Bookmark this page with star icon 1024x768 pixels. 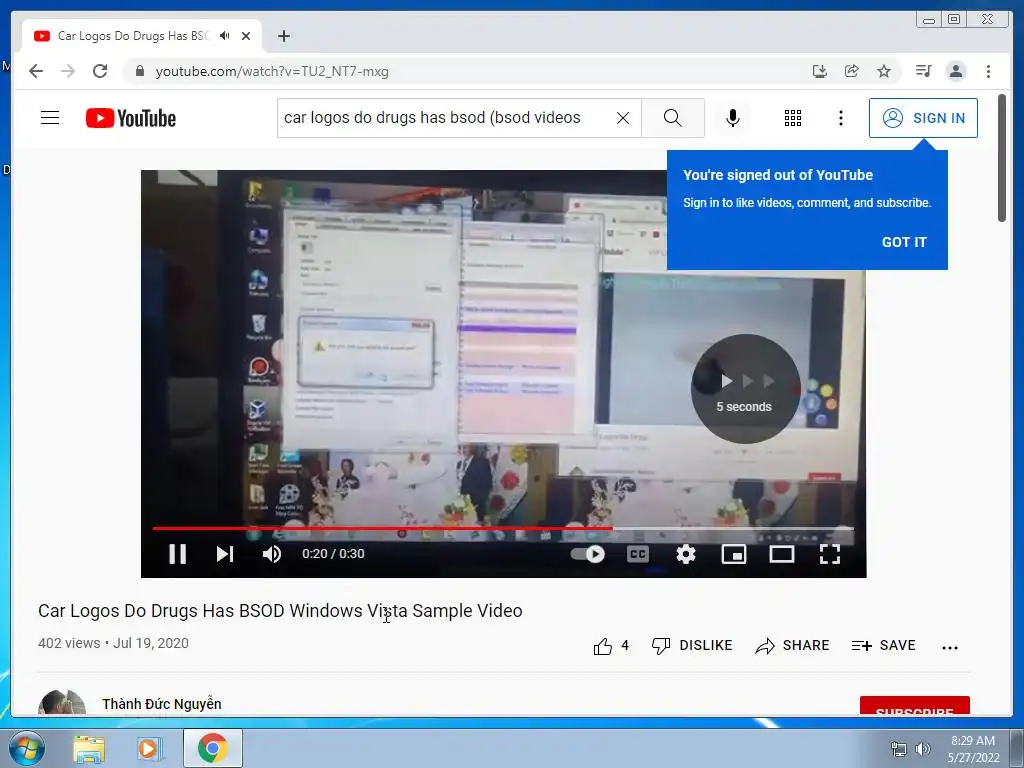tap(884, 71)
